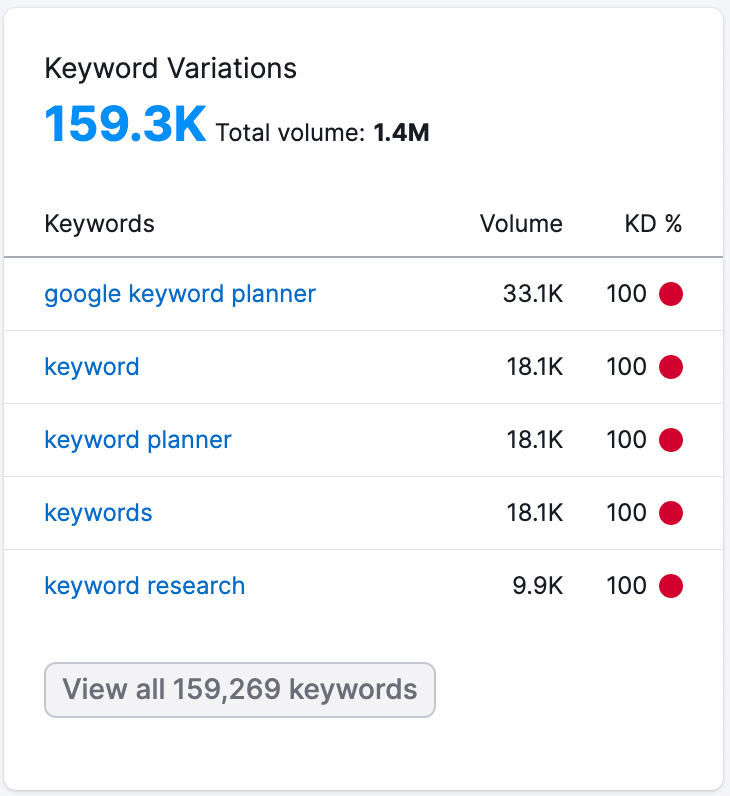
Task: Open the "google keyword planner" keyword link
Action: pos(180,294)
